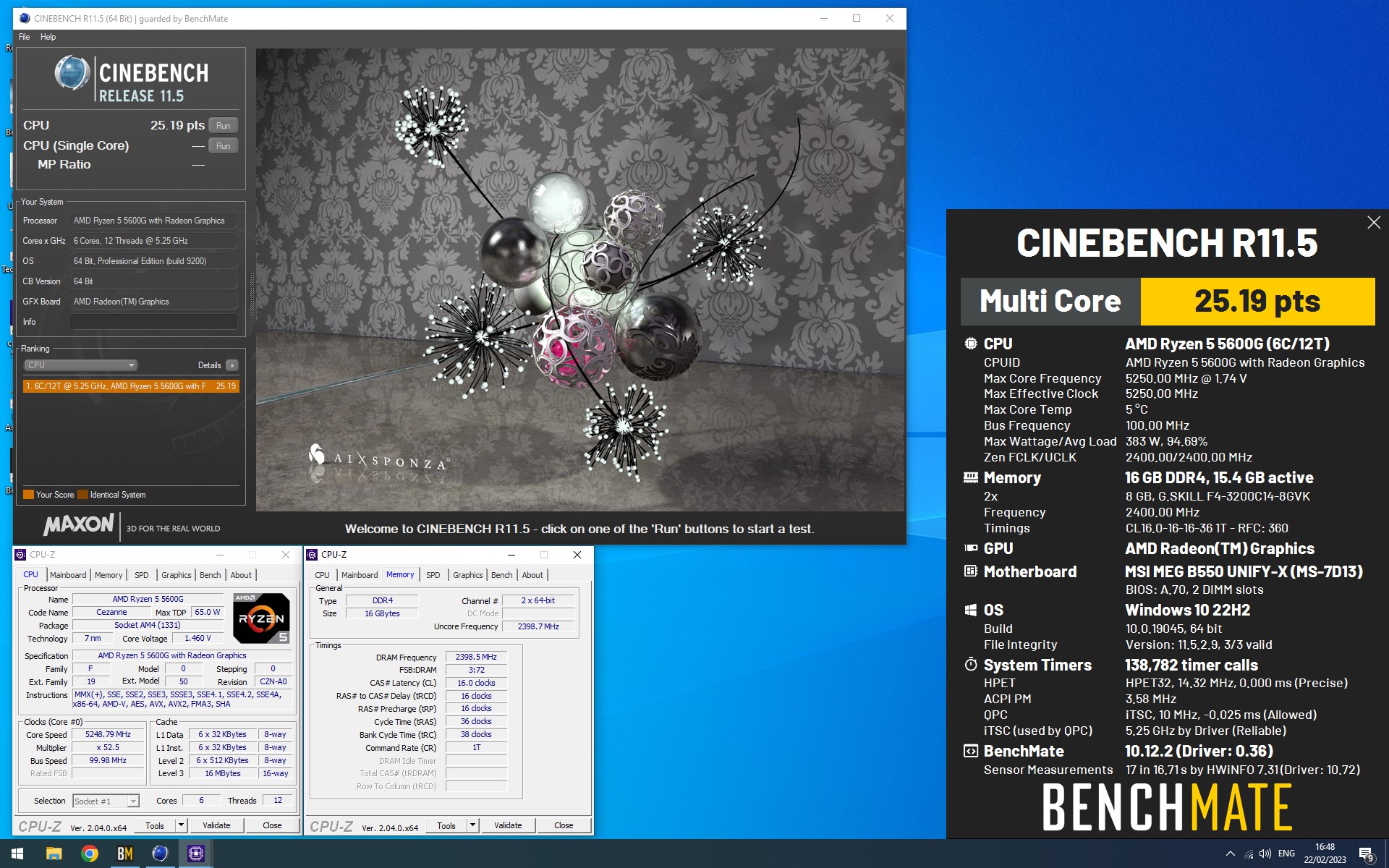Click Close button in right CPU-Z window
This screenshot has height=868, width=1389.
(564, 825)
